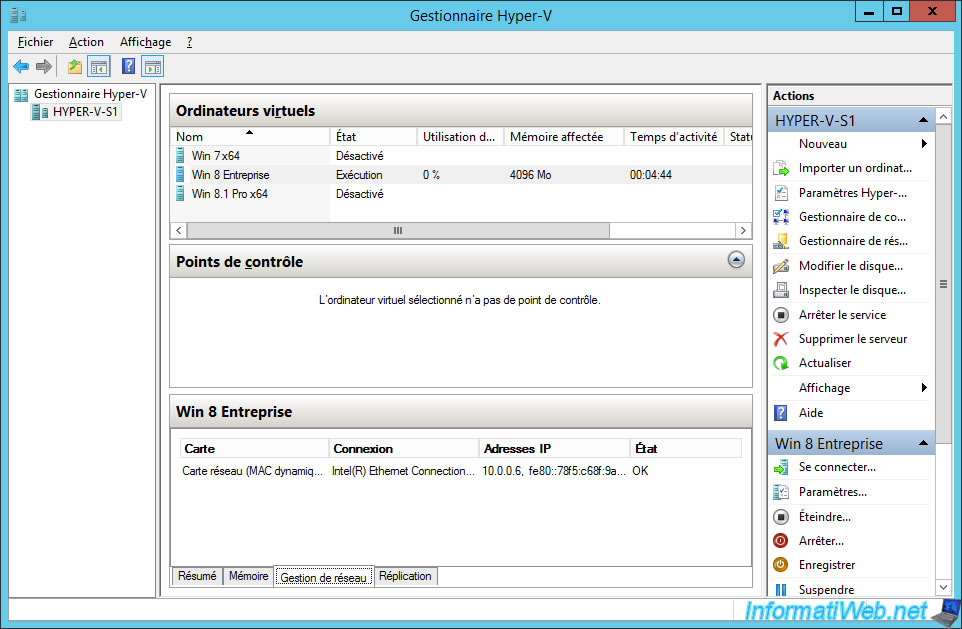Viewport: 962px width, 629px height.
Task: Sort by the État column header in VM list
Action: click(x=373, y=136)
